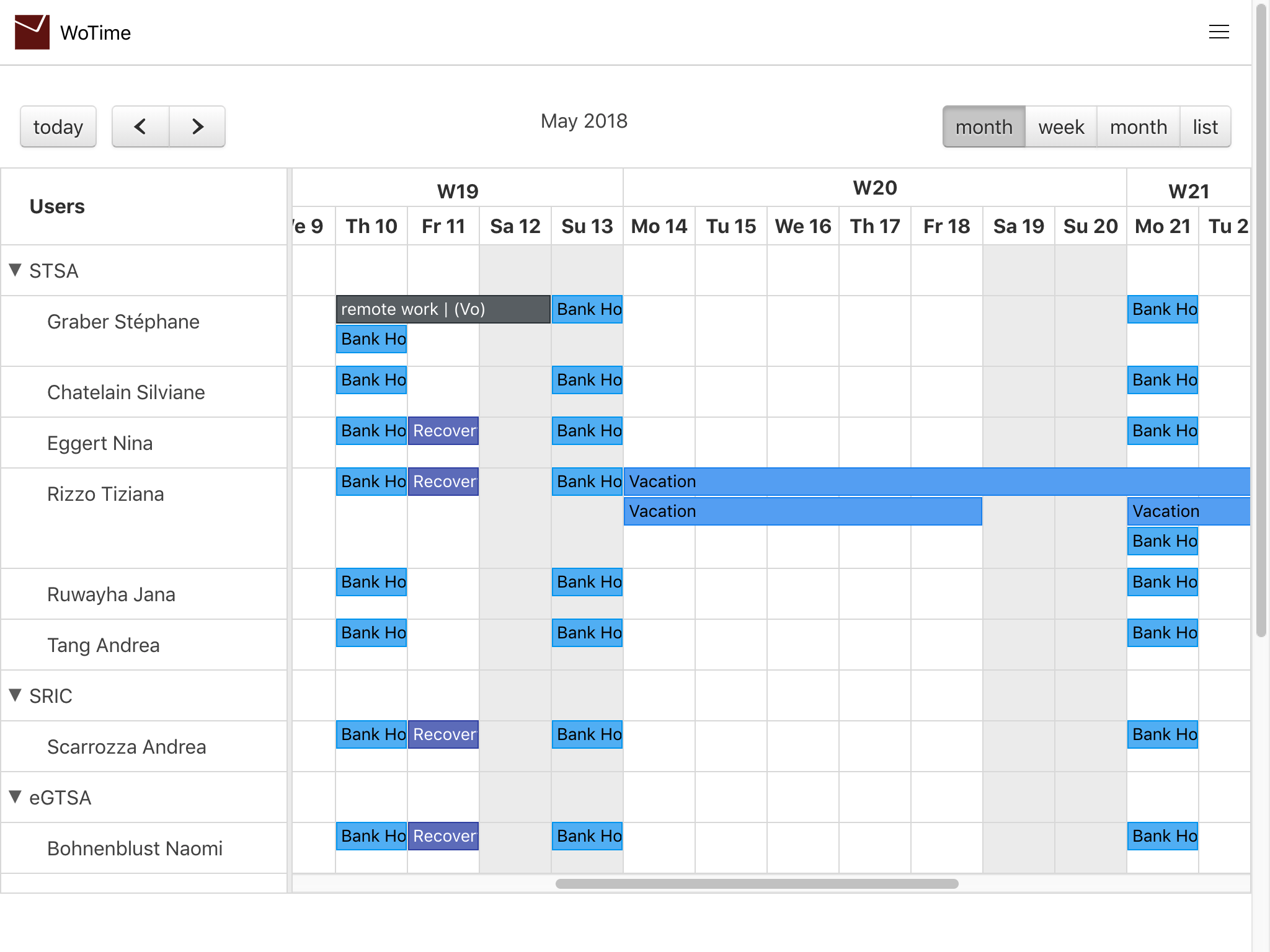
Task: Open Eggert Nina's Recover event
Action: 443,431
